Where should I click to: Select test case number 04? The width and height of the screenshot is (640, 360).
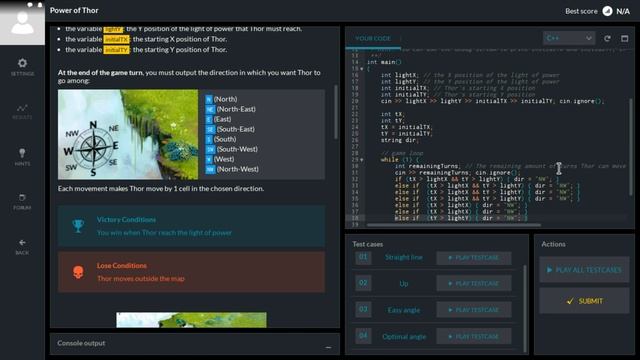click(x=363, y=336)
